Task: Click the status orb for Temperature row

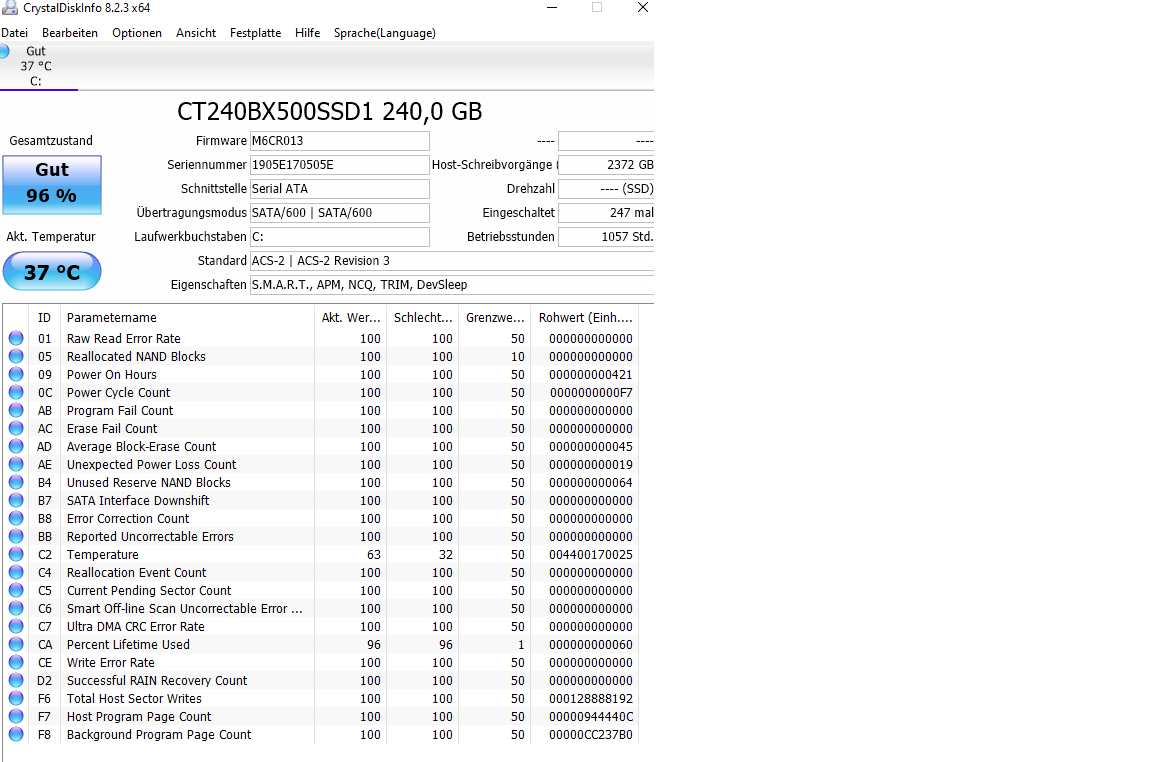Action: point(16,554)
